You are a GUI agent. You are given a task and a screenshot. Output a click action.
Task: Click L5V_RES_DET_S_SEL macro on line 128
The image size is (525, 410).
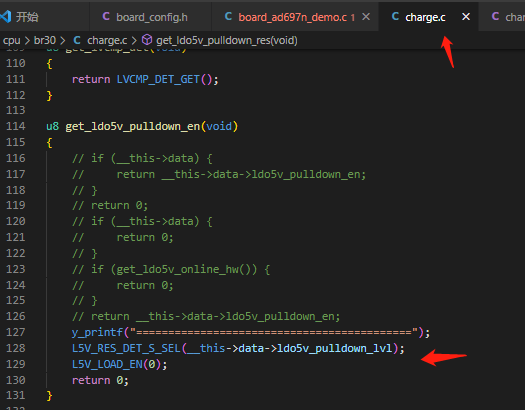pyautogui.click(x=126, y=348)
